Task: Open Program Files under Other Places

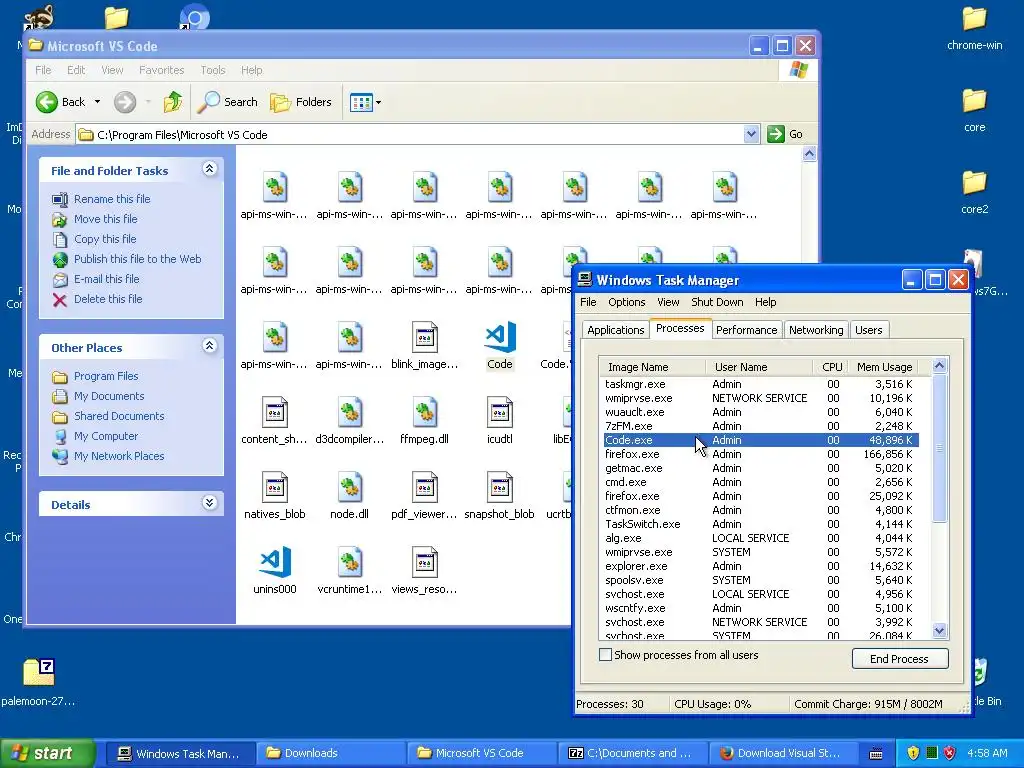Action: (106, 376)
